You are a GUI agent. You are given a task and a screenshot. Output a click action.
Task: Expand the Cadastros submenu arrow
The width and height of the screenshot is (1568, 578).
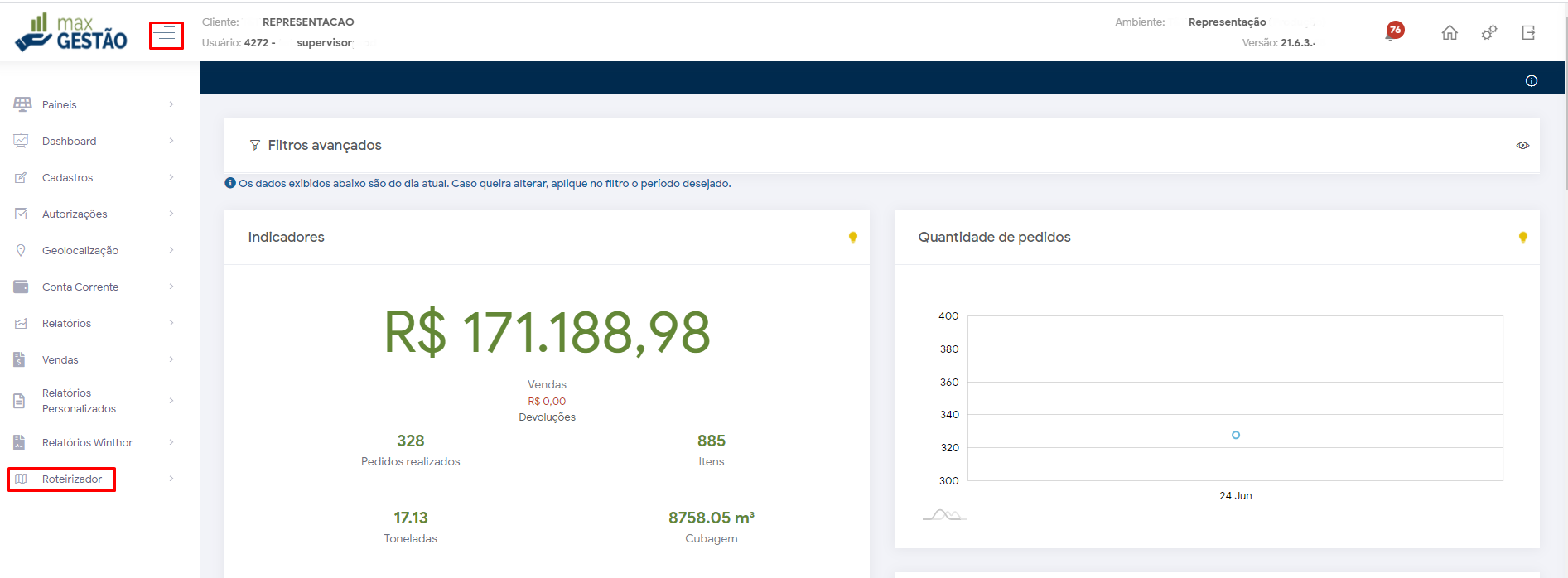171,177
